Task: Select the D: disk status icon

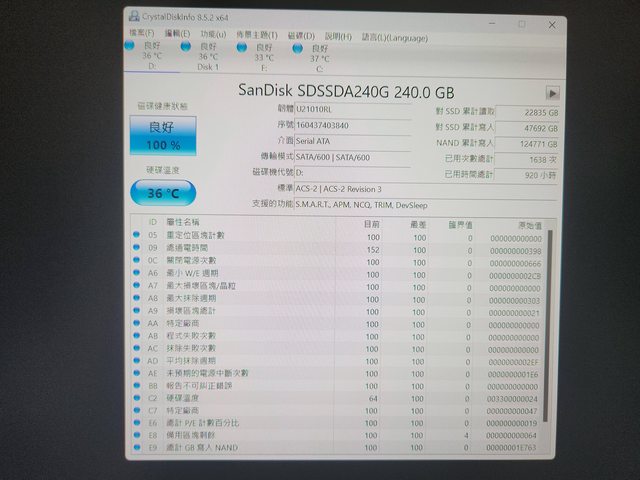Action: 131,47
